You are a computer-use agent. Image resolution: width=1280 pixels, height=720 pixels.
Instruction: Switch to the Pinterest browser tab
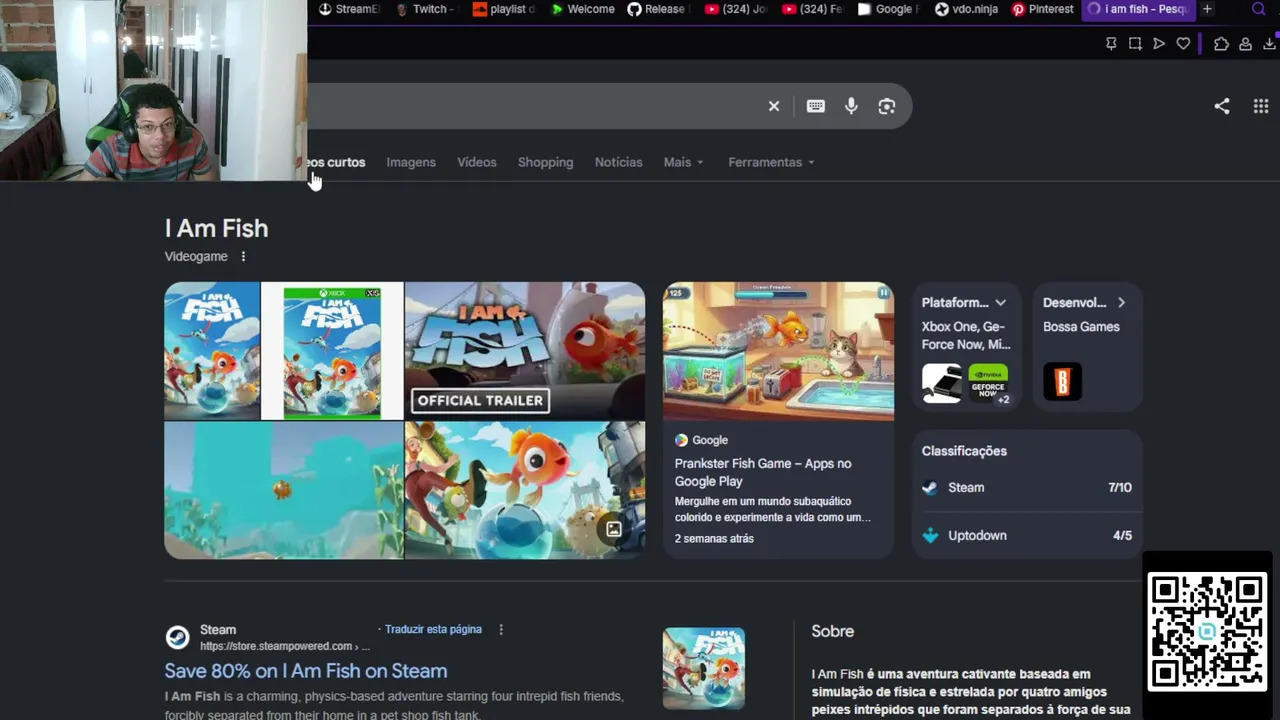(x=1045, y=9)
